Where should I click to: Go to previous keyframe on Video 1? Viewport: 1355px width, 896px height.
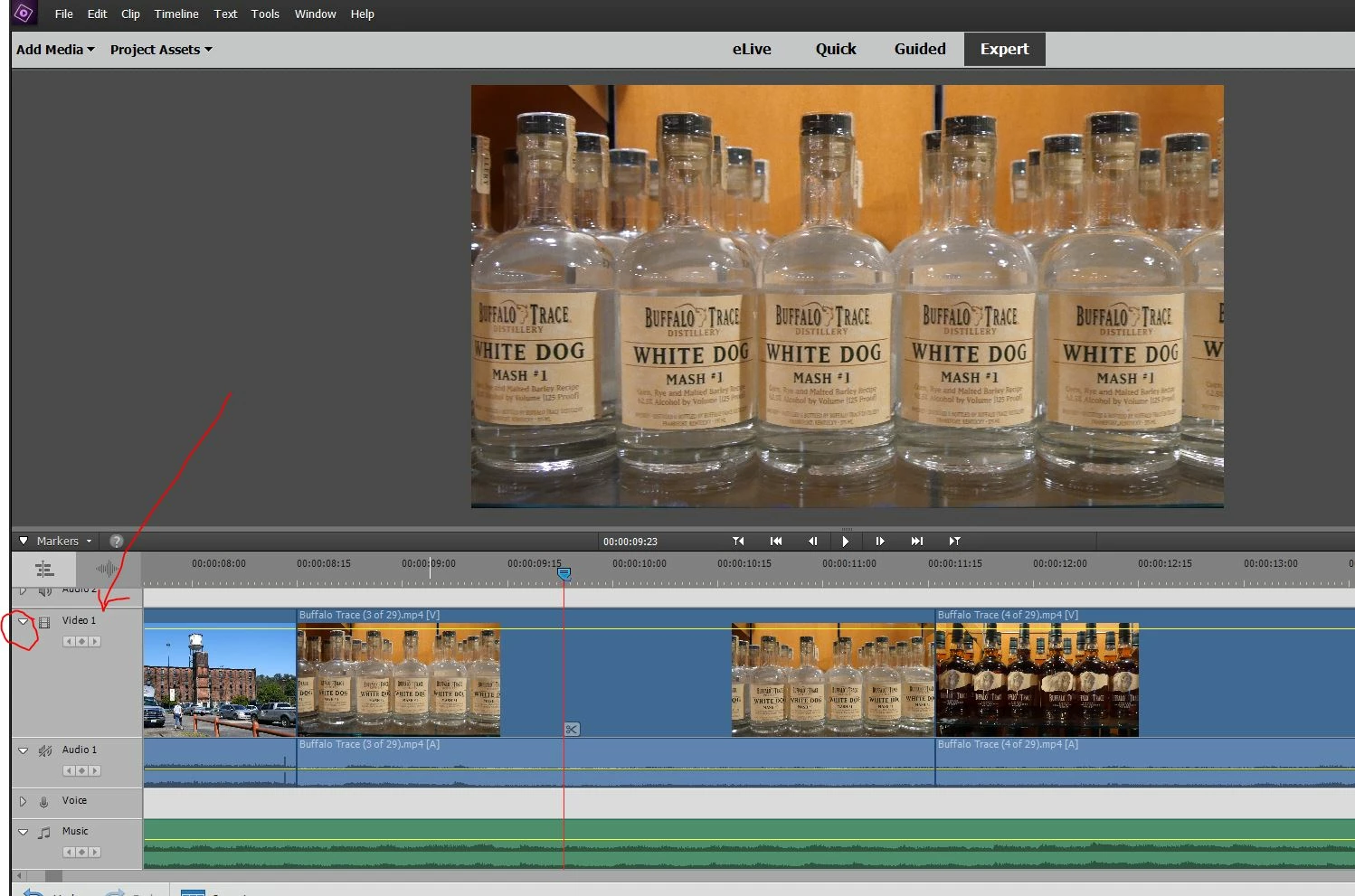pyautogui.click(x=69, y=641)
